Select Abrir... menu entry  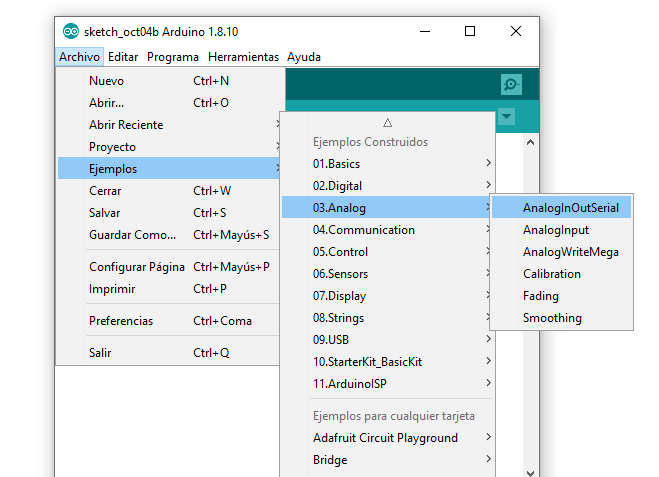pyautogui.click(x=169, y=103)
